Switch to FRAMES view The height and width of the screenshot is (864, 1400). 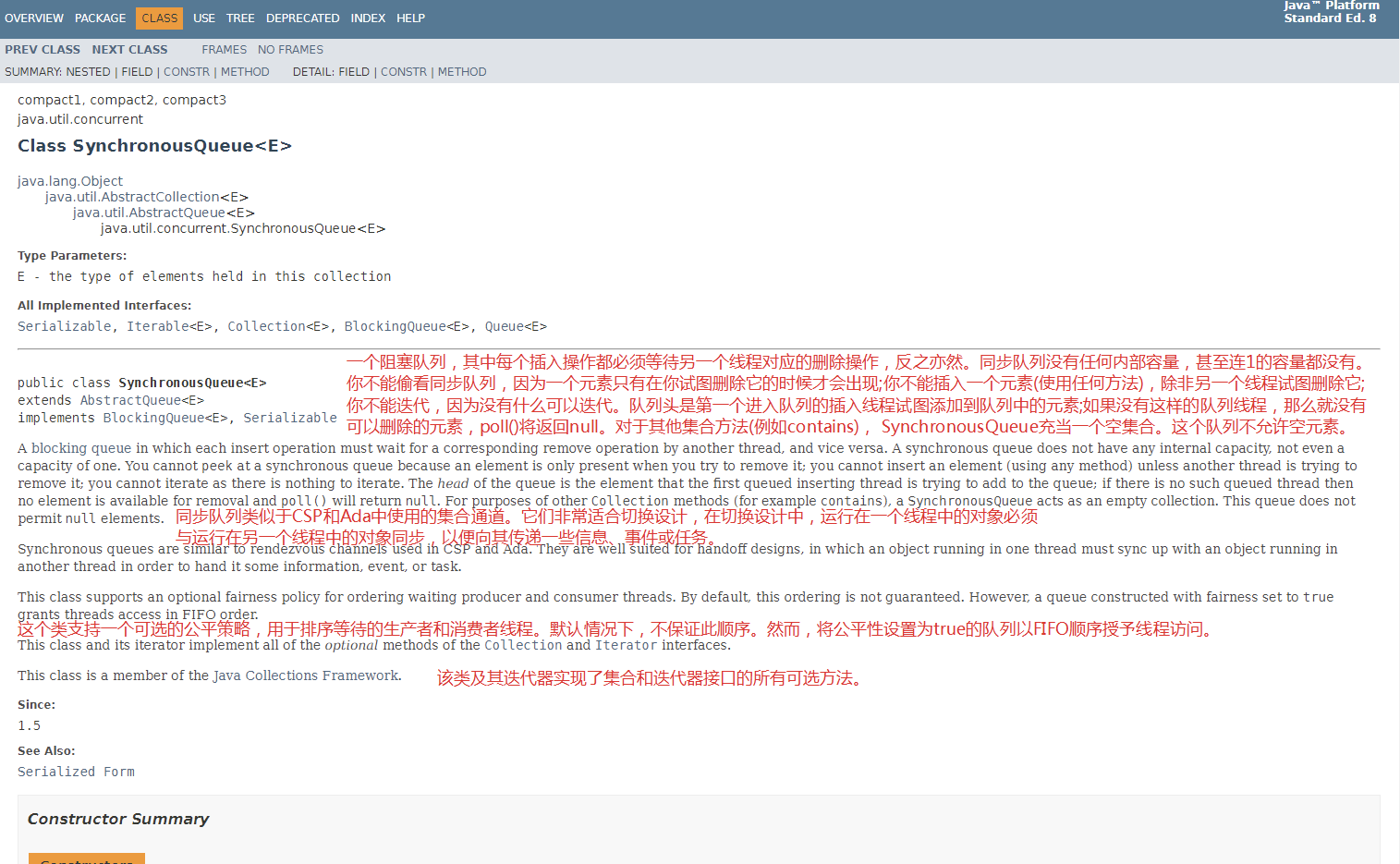(225, 50)
